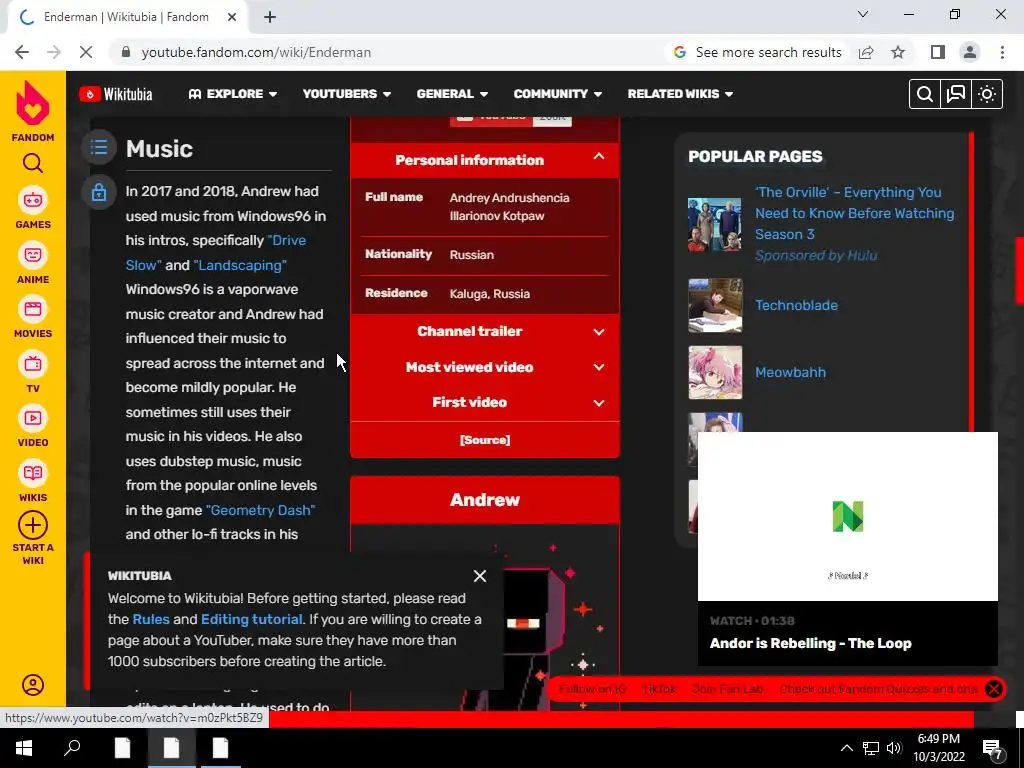The width and height of the screenshot is (1024, 768).
Task: Bookmark this page with star icon
Action: [x=898, y=52]
